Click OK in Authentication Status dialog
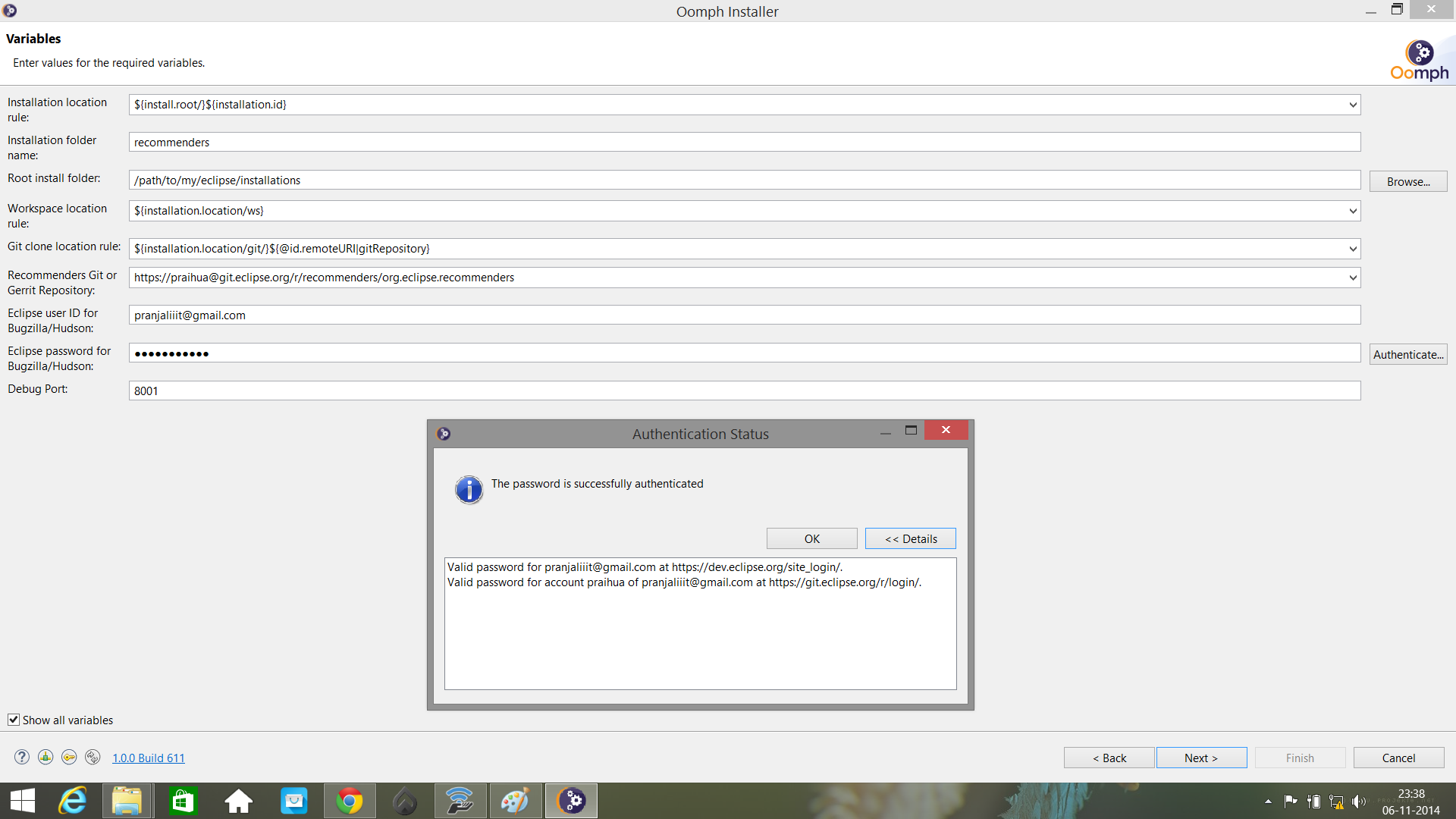 811,538
